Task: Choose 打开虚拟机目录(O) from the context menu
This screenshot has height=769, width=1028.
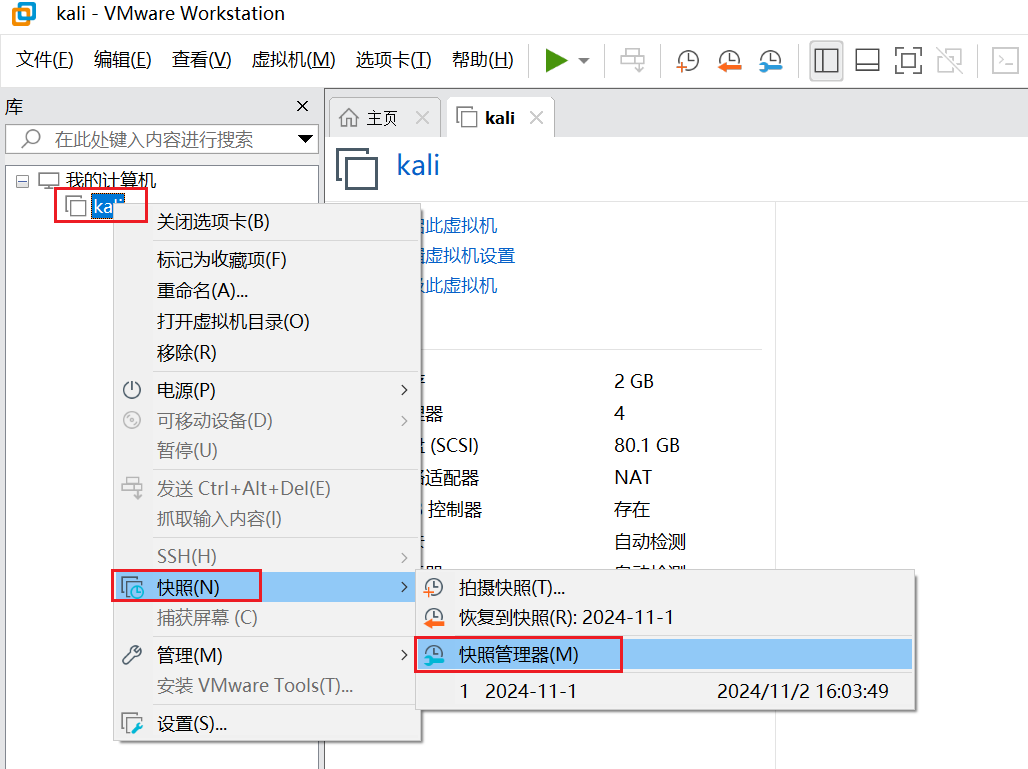Action: [267, 321]
